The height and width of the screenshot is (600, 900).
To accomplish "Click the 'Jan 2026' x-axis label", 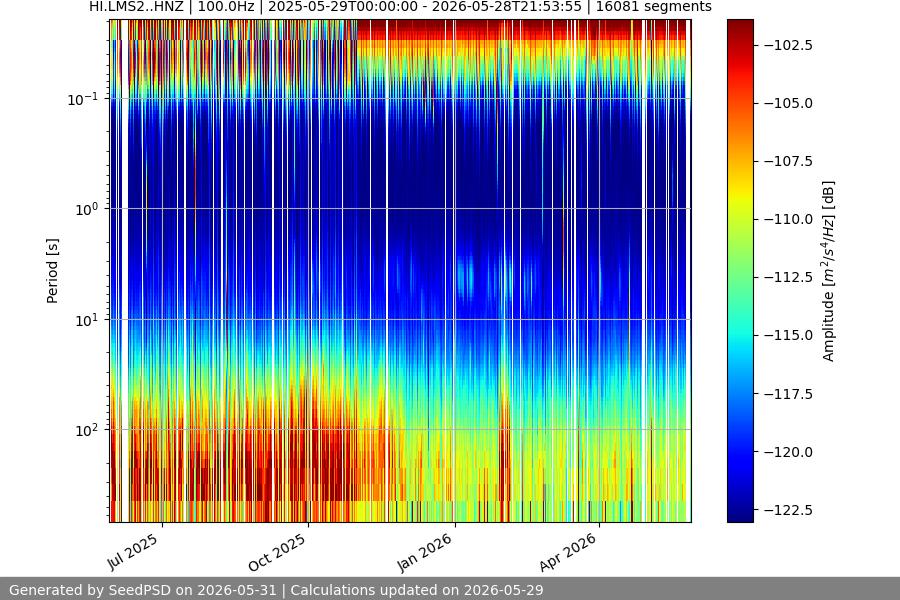I will click(425, 552).
